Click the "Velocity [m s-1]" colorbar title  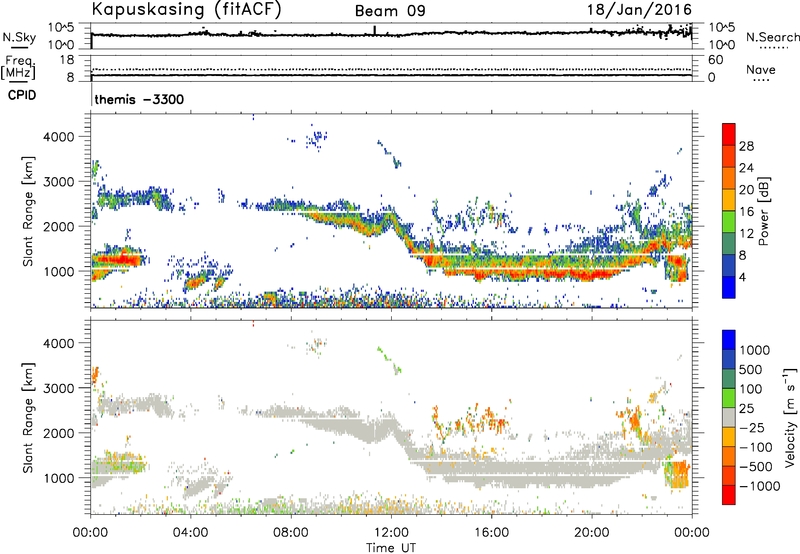pos(790,417)
